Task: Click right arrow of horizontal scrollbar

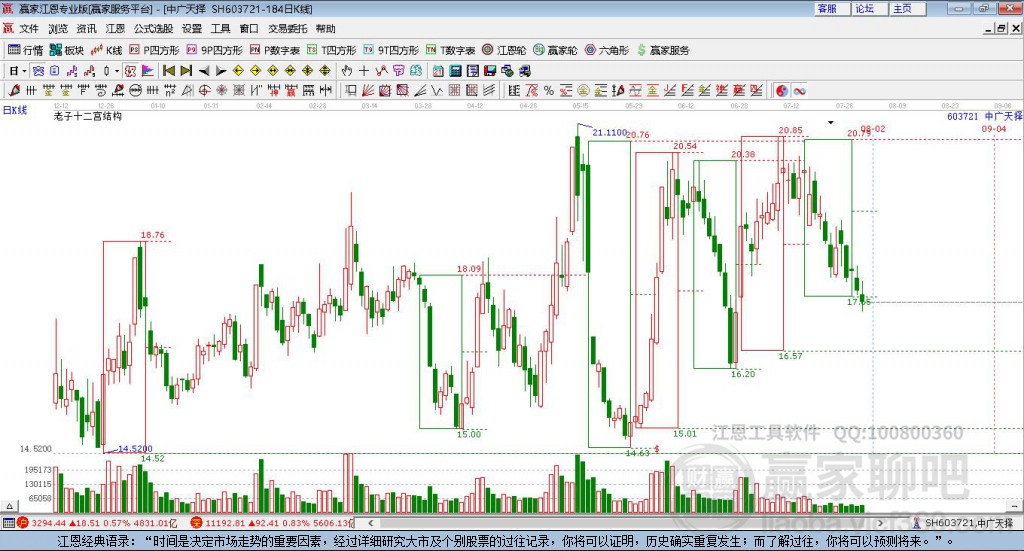Action: tap(880, 523)
